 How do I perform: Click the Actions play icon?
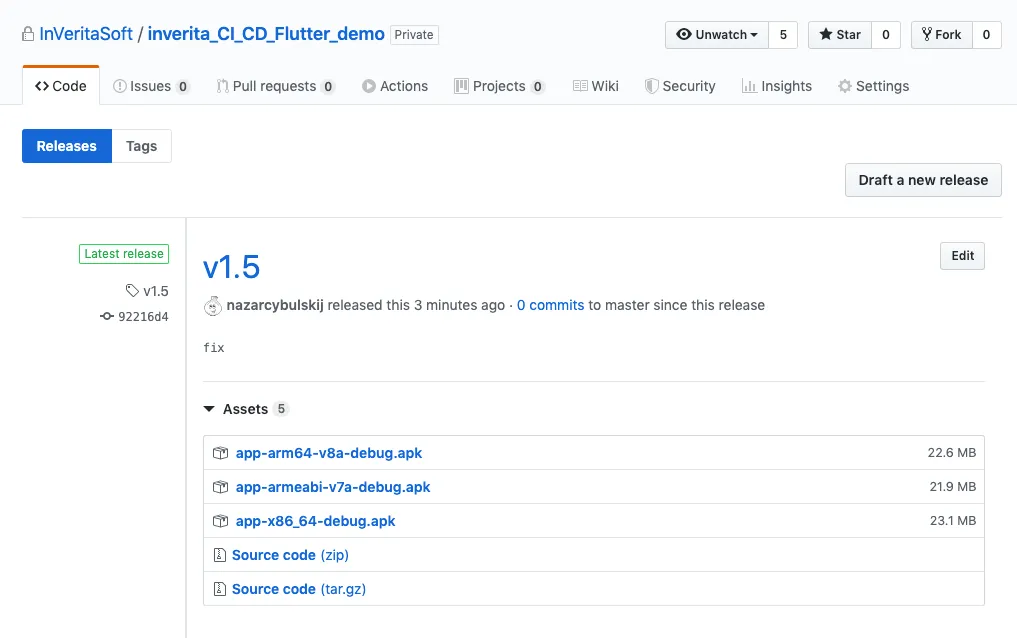click(369, 86)
